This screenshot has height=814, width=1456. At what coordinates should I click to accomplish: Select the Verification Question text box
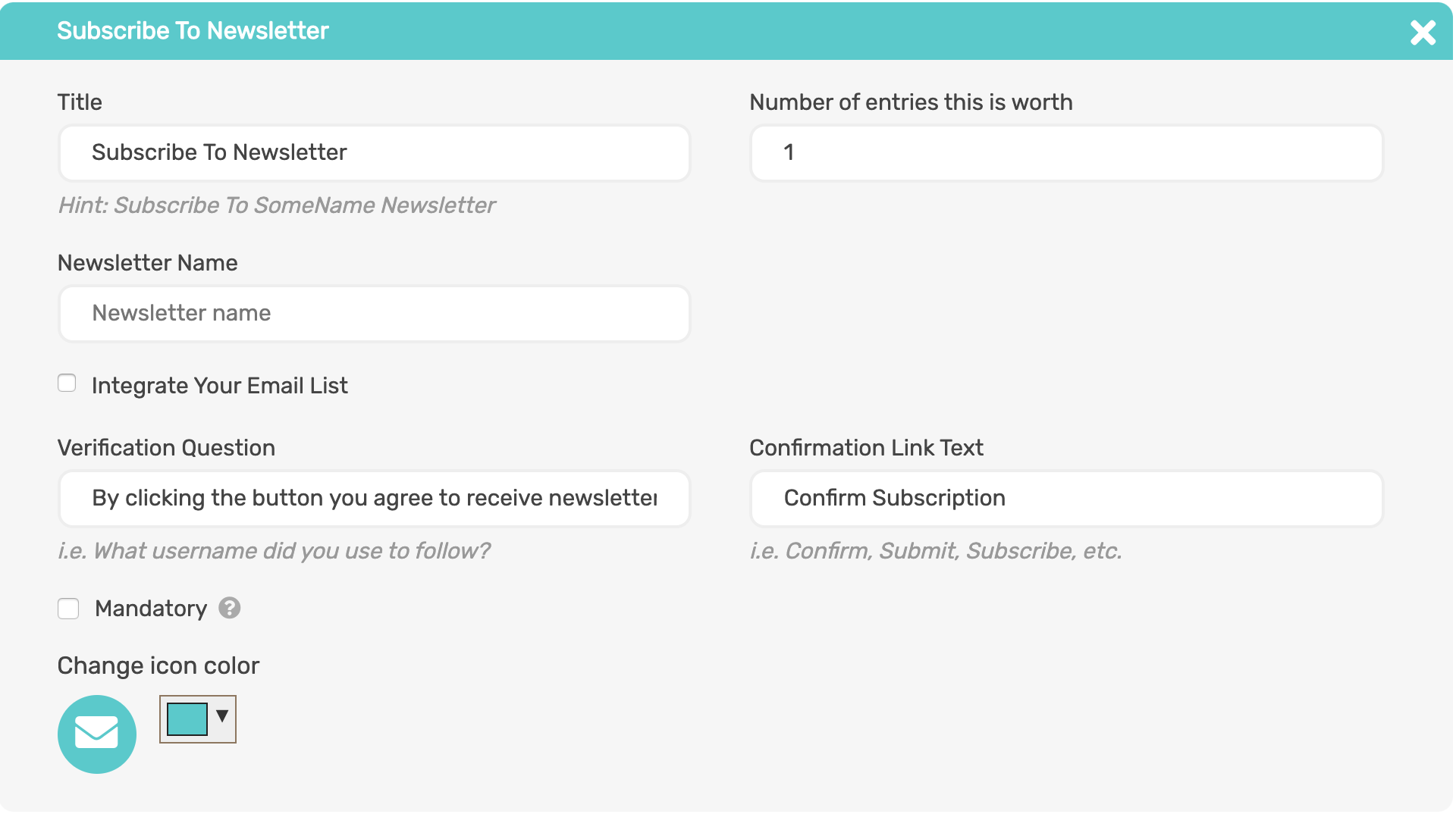coord(374,498)
